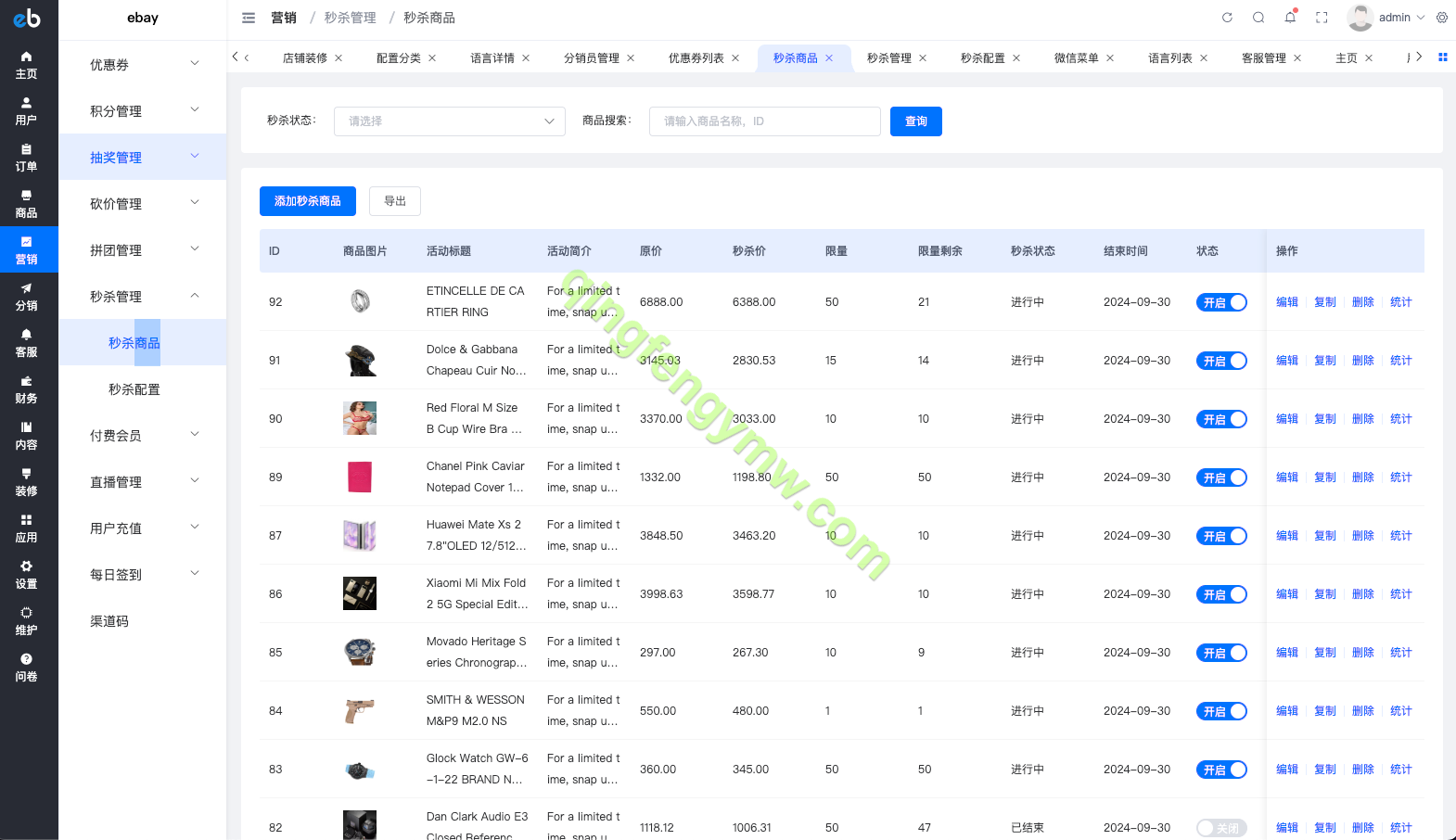The height and width of the screenshot is (840, 1456).
Task: Open the 客服 customer service sidebar icon
Action: pyautogui.click(x=27, y=343)
